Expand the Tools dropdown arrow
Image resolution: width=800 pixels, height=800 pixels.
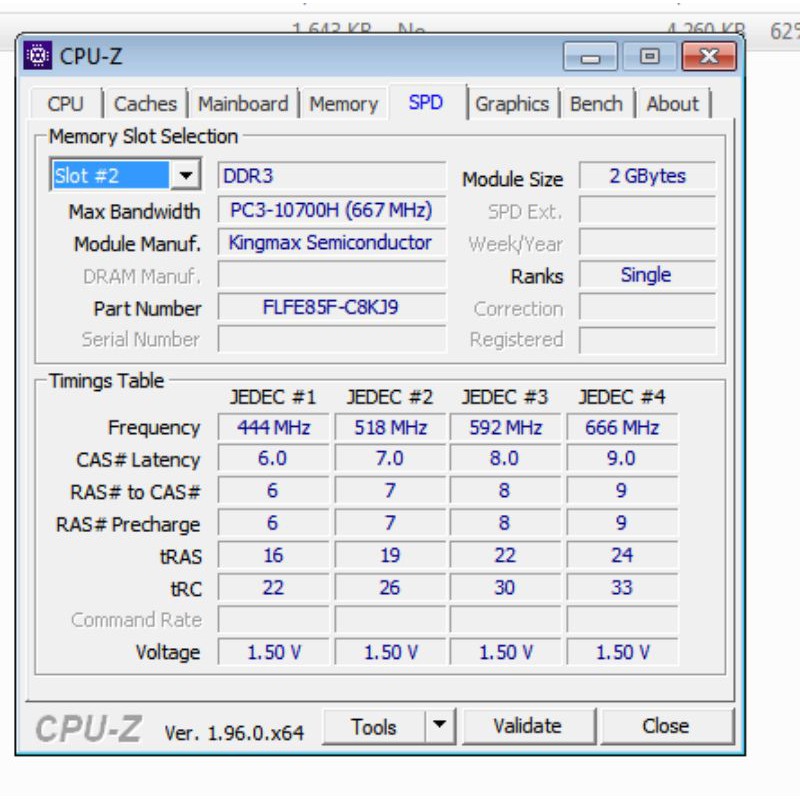439,727
